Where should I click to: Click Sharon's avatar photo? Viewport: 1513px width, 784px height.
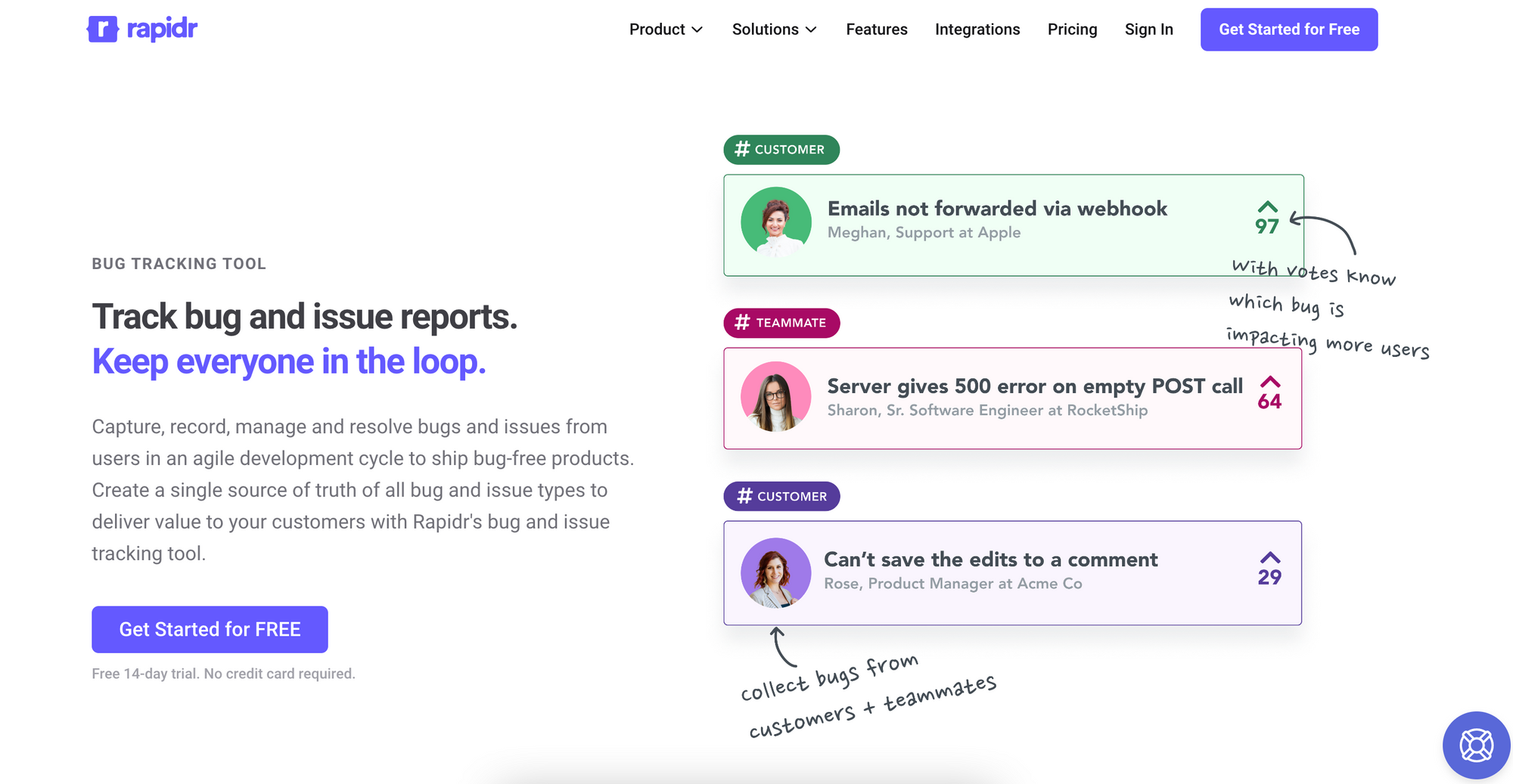tap(776, 397)
